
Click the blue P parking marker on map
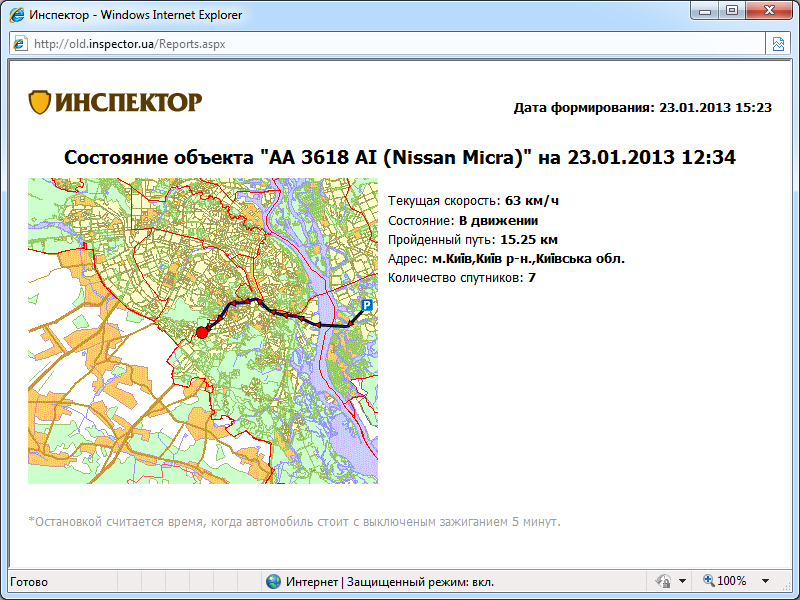(367, 305)
